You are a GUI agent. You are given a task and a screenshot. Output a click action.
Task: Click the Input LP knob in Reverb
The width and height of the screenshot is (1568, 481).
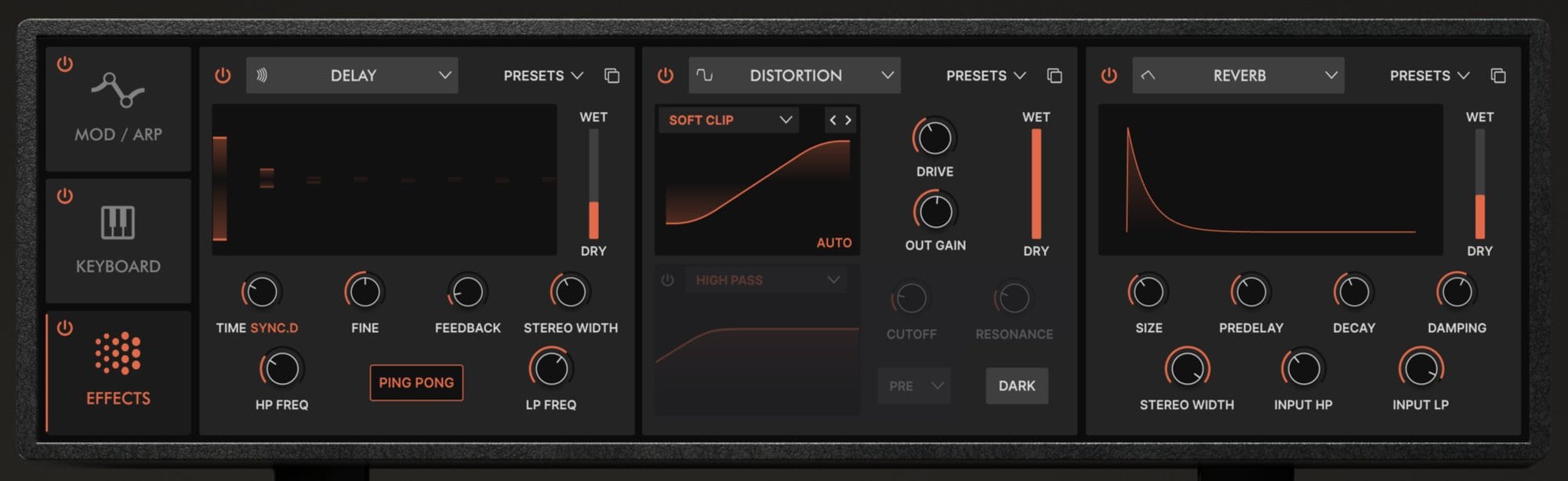(x=1420, y=368)
